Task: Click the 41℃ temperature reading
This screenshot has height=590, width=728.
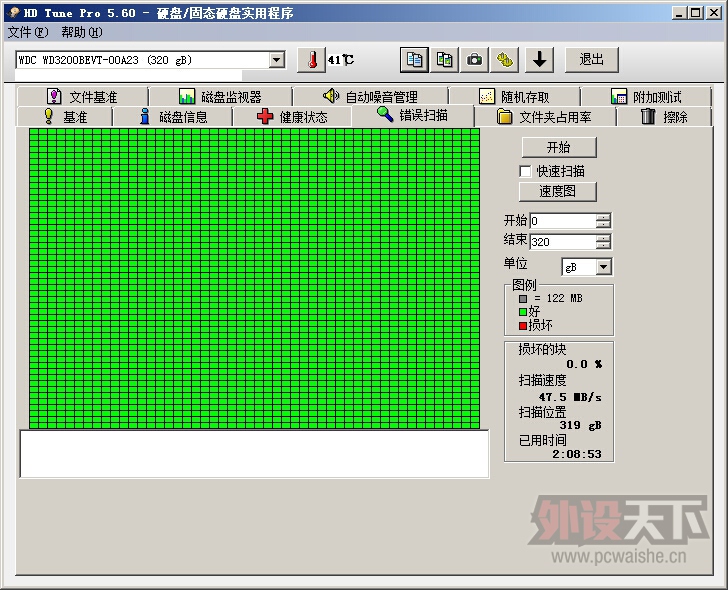Action: (340, 60)
